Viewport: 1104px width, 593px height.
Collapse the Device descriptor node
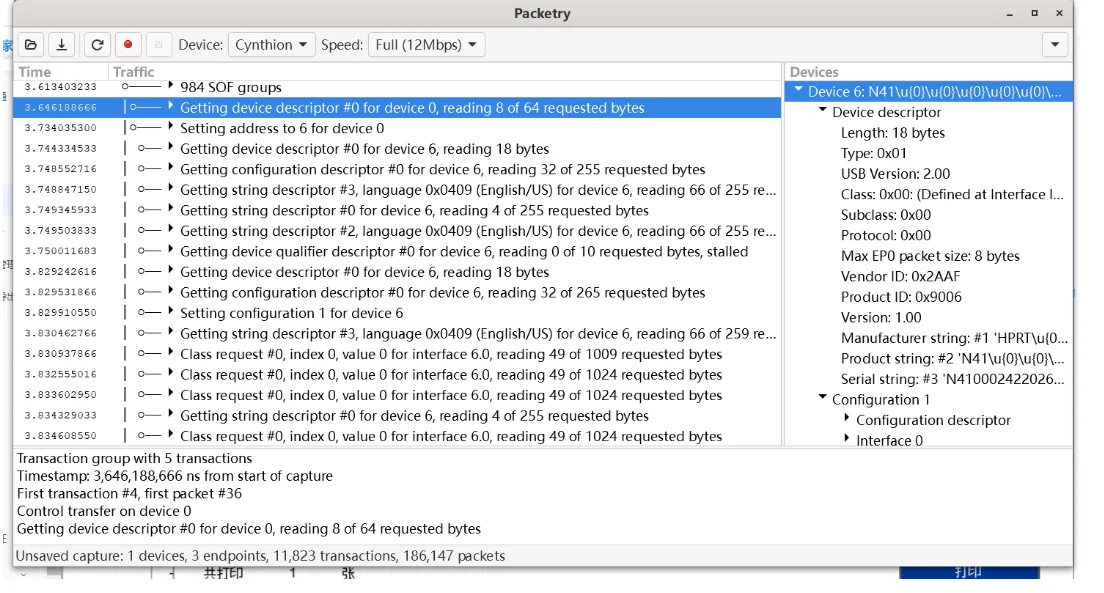coord(822,111)
